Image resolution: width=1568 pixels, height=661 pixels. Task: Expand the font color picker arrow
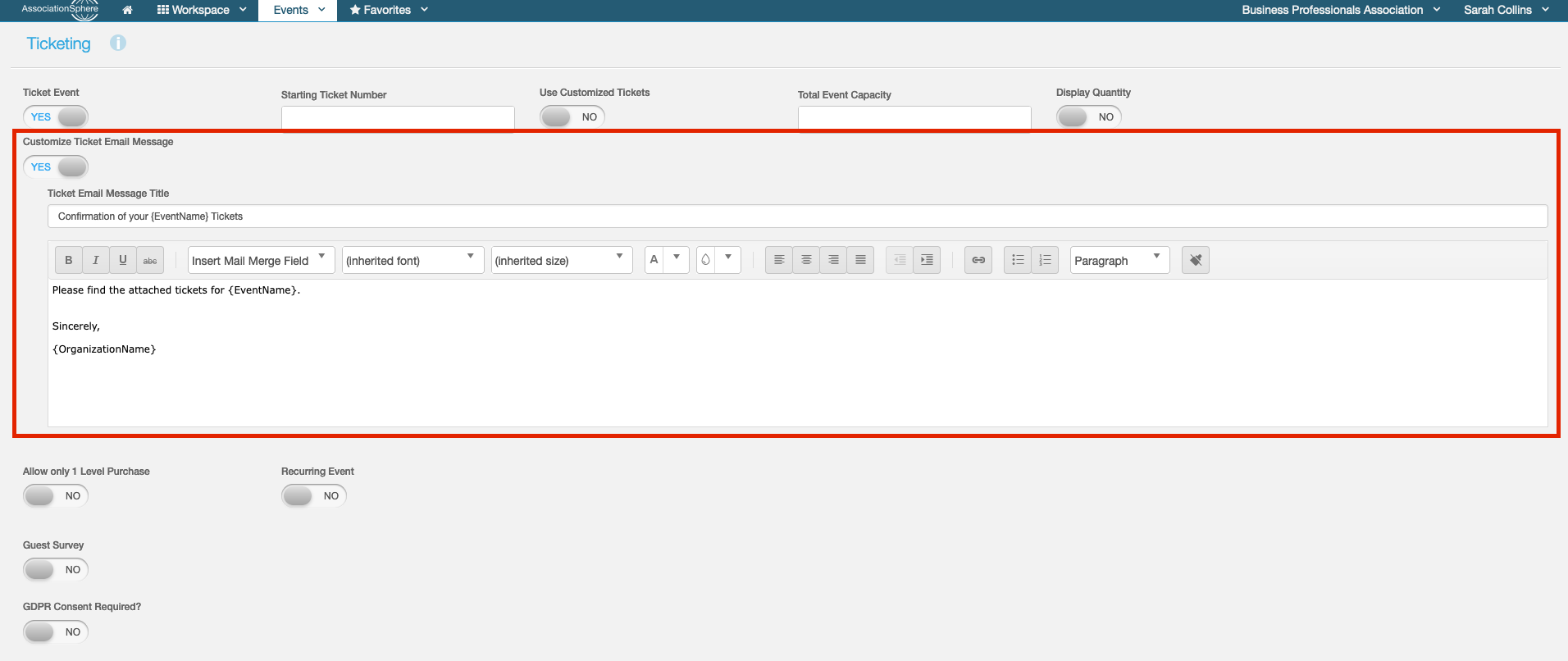[677, 259]
